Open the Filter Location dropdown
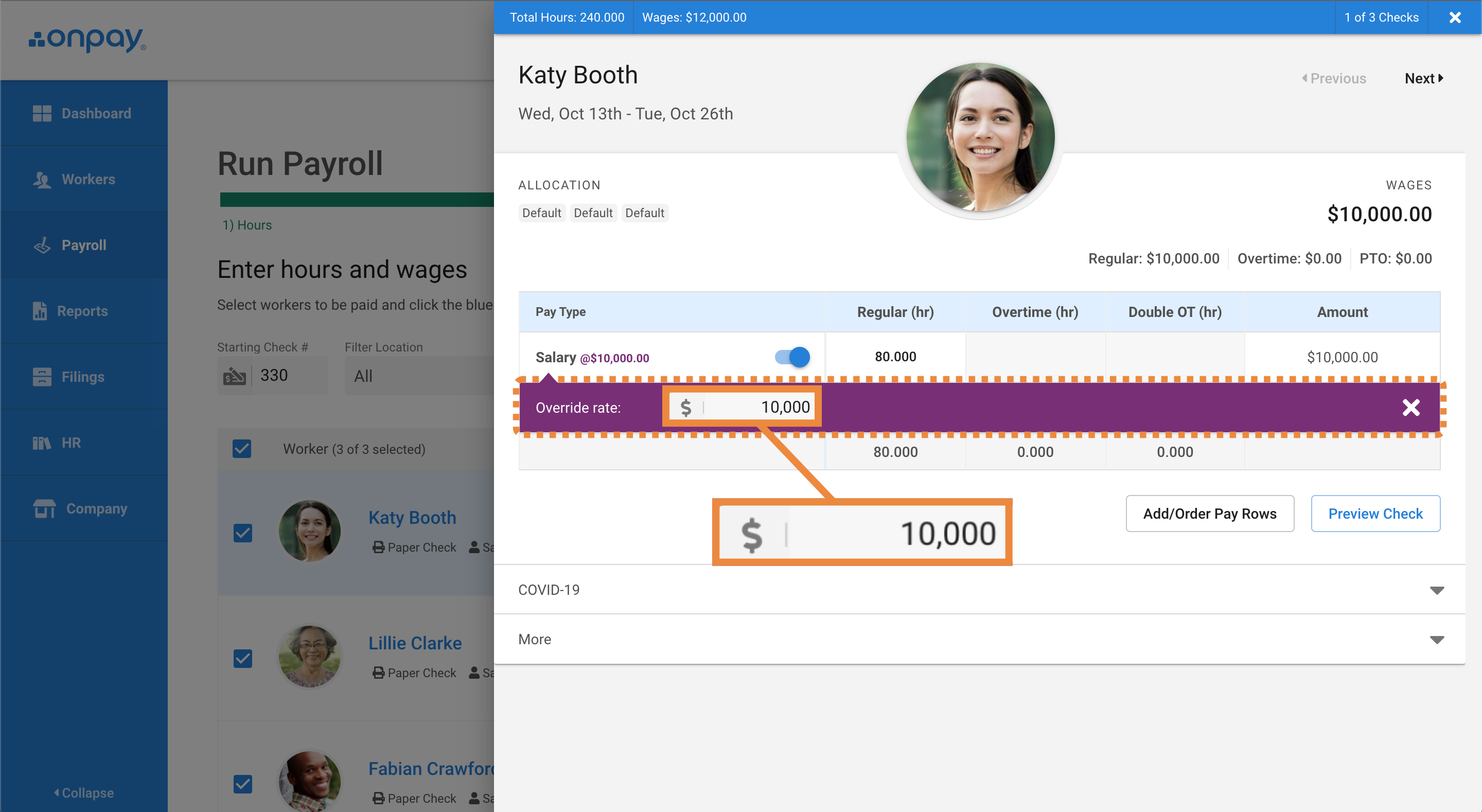This screenshot has height=812, width=1482. [419, 376]
